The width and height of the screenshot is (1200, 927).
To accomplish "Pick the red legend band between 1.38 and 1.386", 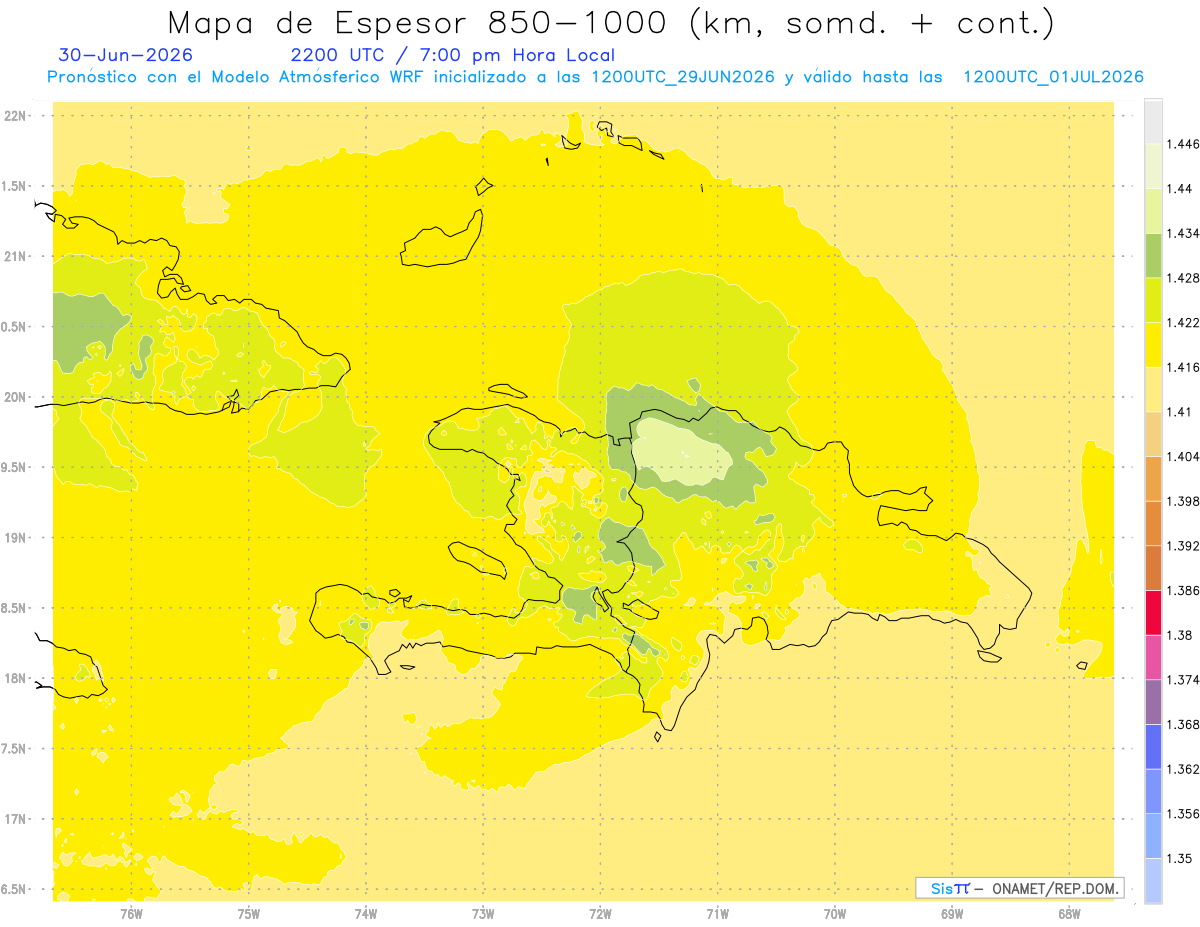I will (x=1153, y=612).
